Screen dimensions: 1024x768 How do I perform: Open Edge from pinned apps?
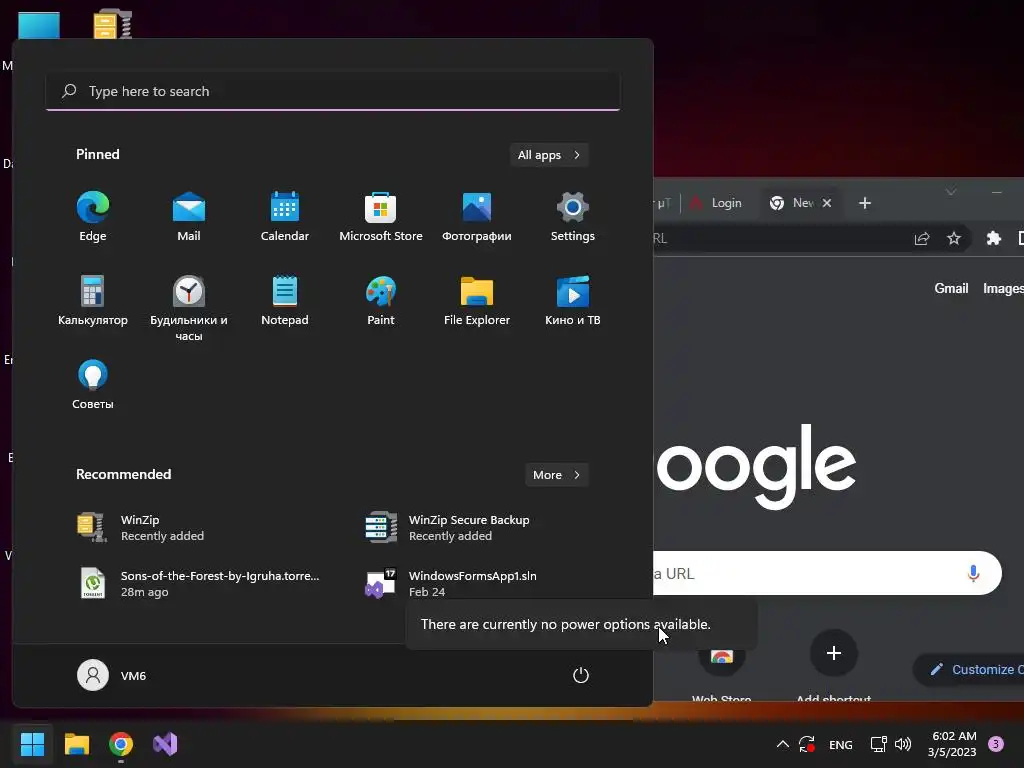coord(93,217)
